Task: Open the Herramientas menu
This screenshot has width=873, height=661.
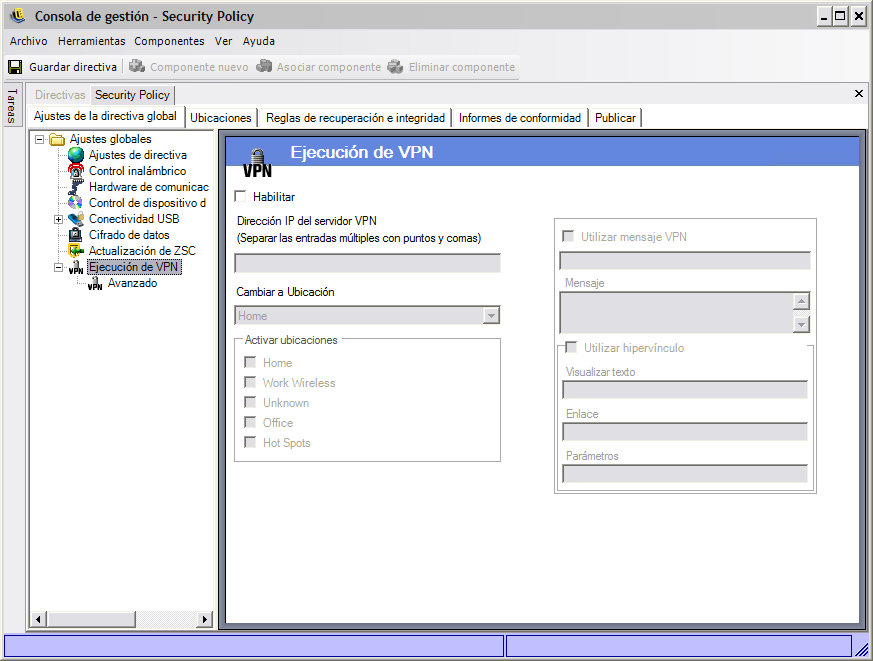Action: (92, 41)
